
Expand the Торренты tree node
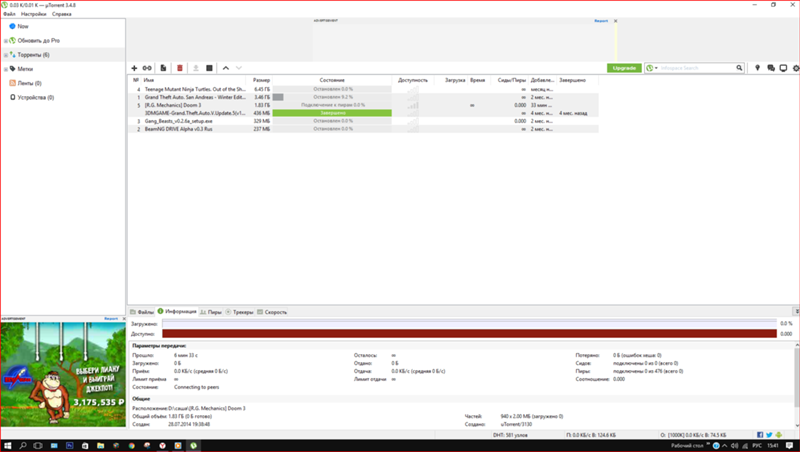(x=6, y=55)
